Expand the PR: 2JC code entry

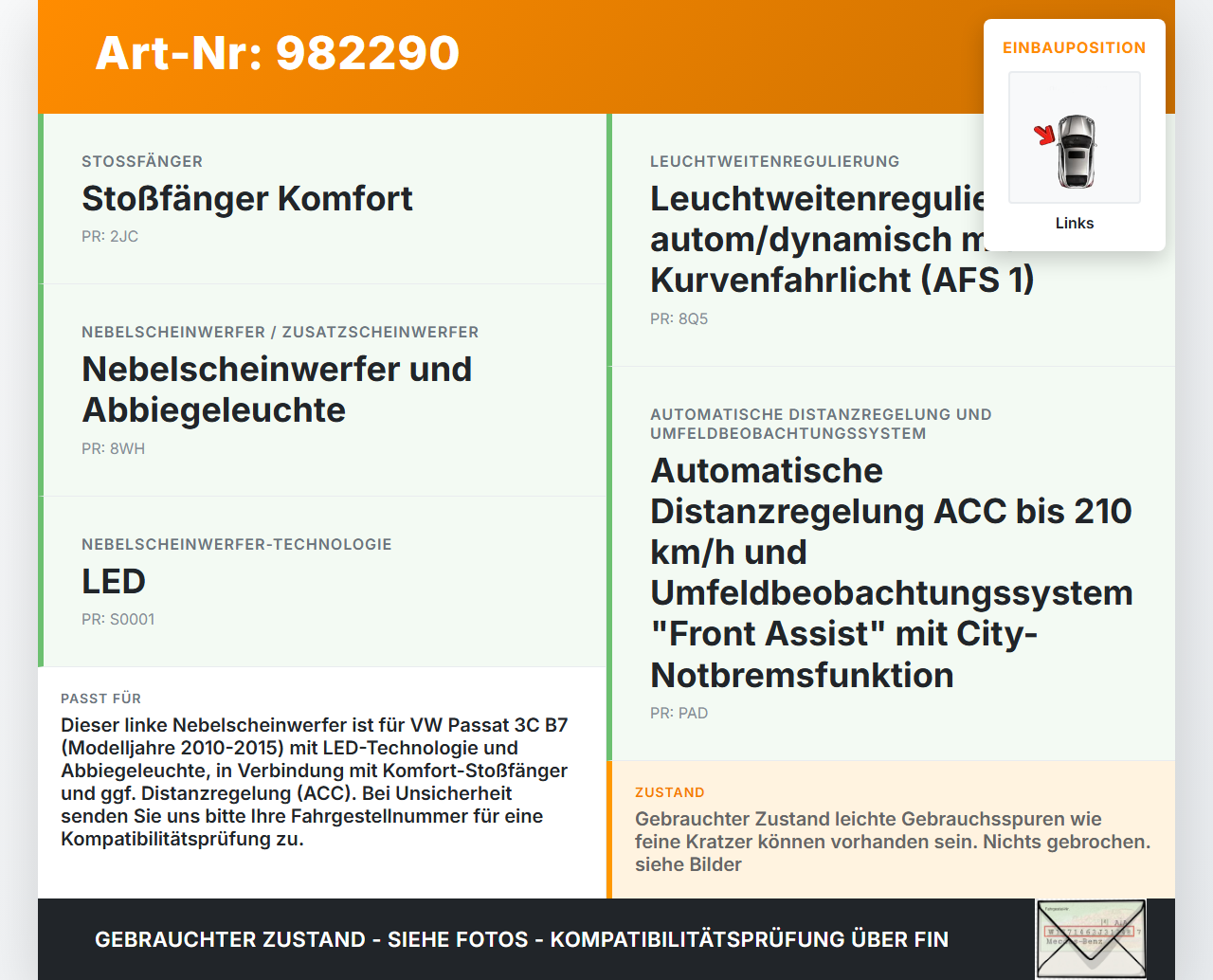pos(110,236)
